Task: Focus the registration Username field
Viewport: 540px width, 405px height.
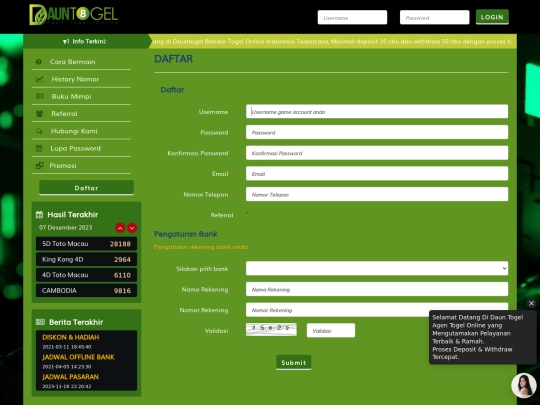Action: coord(377,112)
